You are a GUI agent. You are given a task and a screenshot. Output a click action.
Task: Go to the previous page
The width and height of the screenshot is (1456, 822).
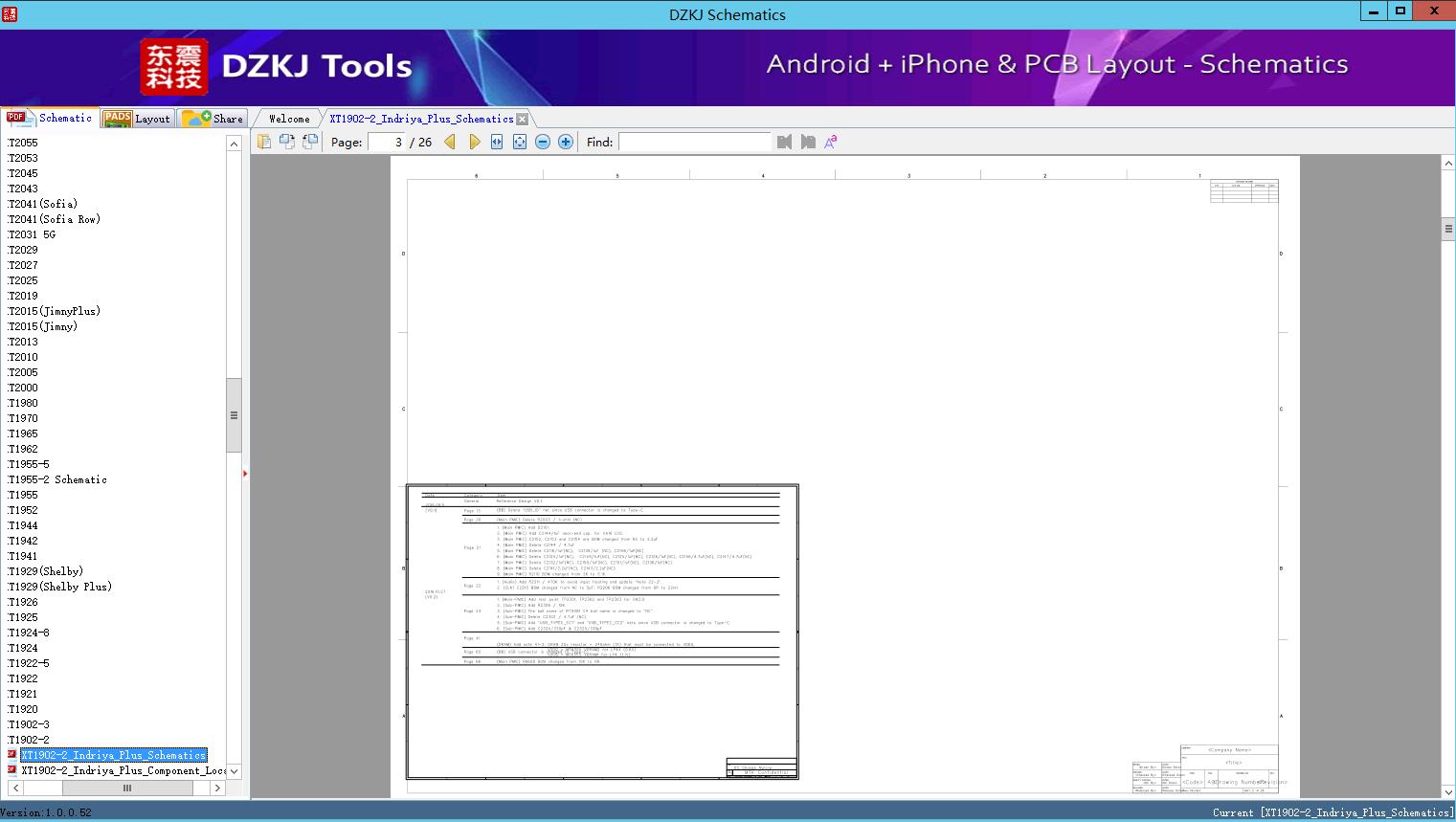(450, 142)
